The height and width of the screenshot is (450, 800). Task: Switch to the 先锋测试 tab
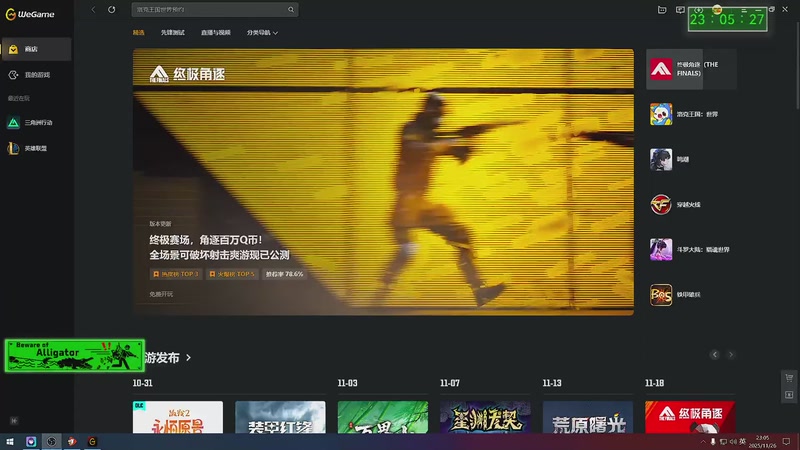click(172, 33)
